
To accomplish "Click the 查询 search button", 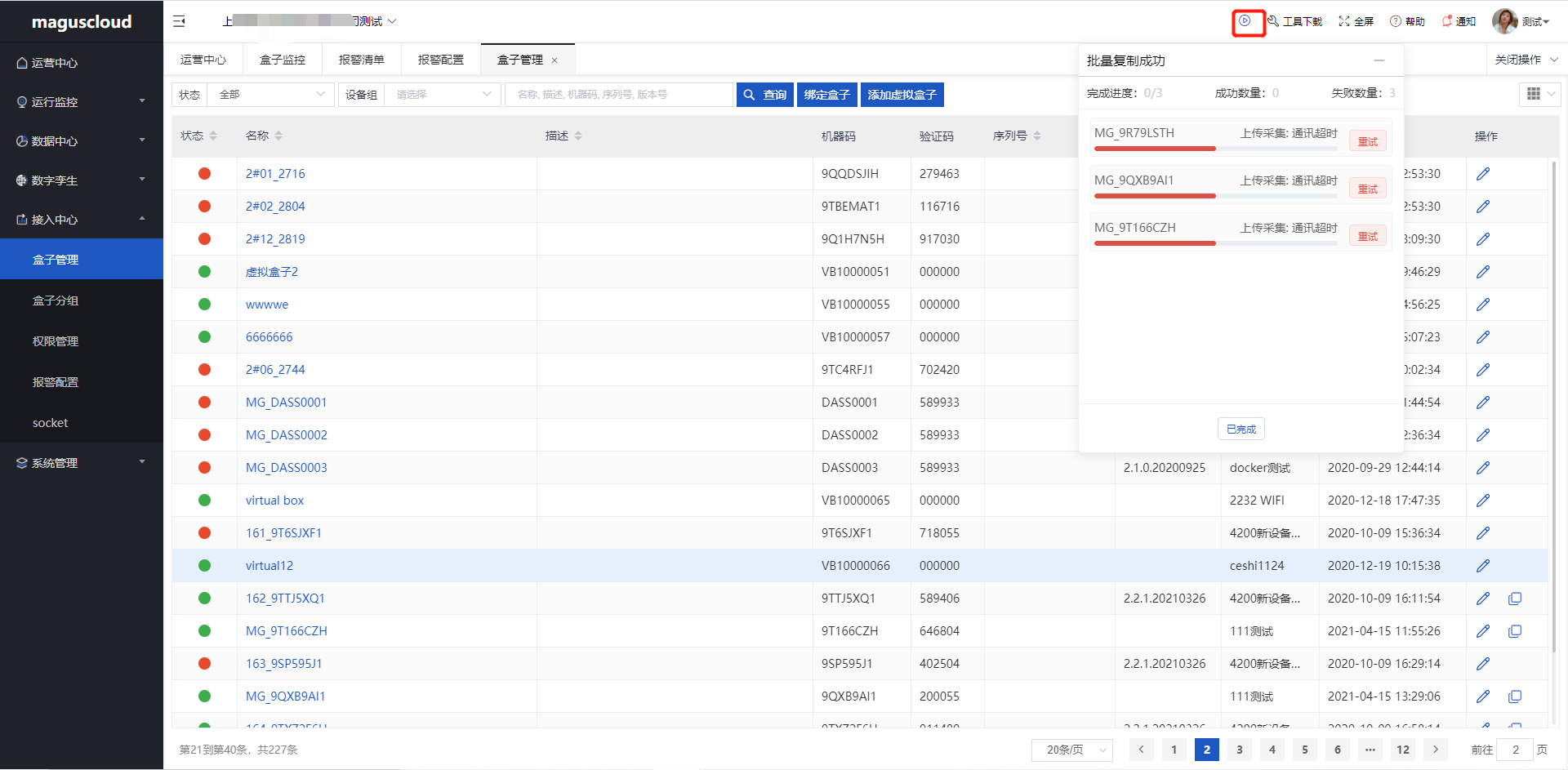I will (765, 95).
